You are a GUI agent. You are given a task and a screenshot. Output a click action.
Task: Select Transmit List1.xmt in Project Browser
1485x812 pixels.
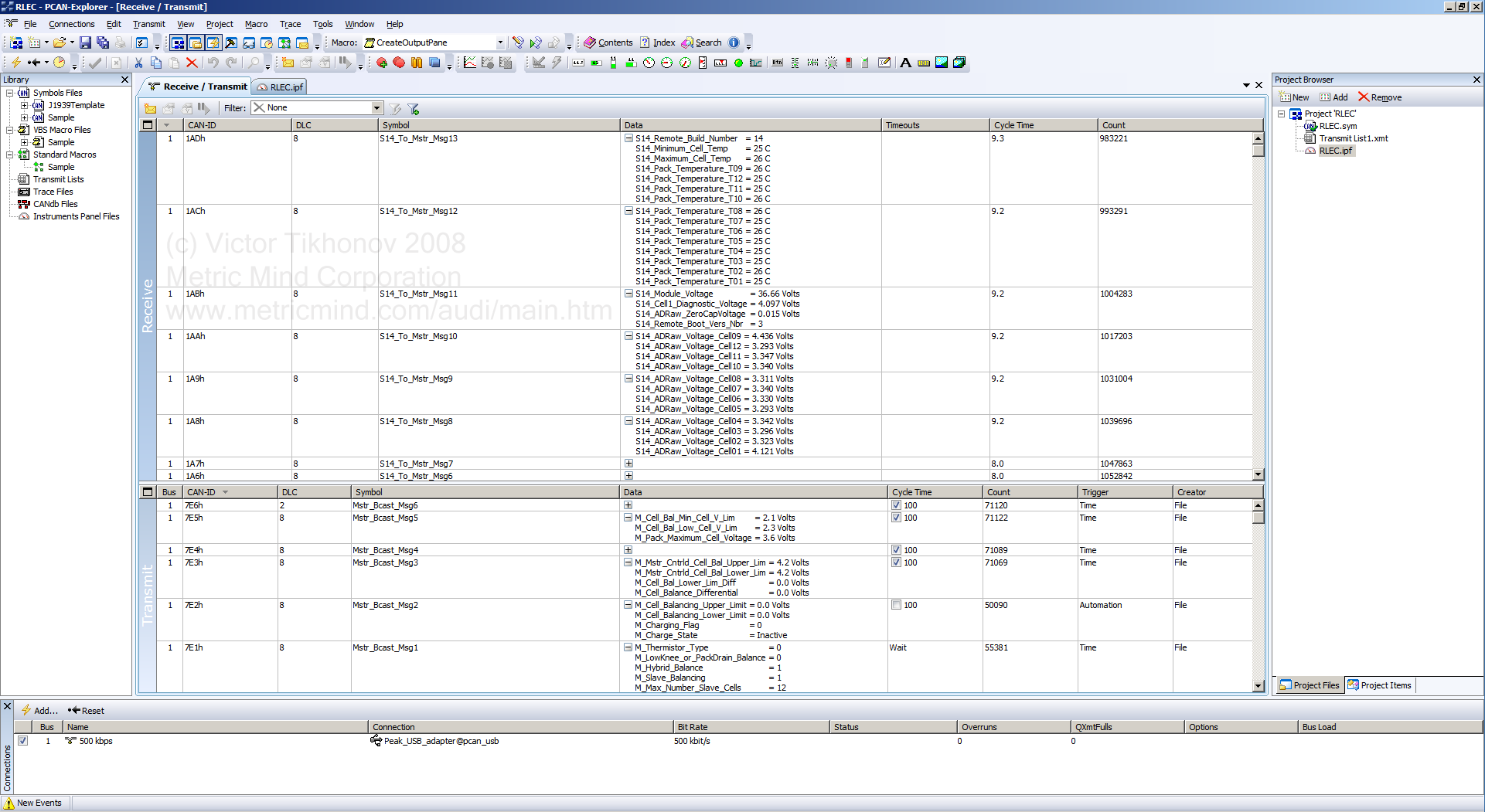[1353, 138]
